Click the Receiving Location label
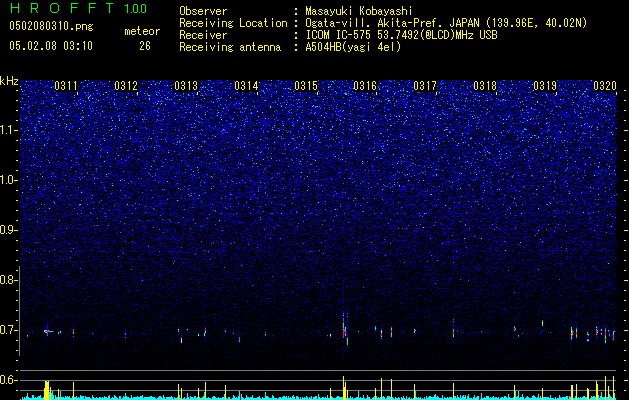 (233, 23)
